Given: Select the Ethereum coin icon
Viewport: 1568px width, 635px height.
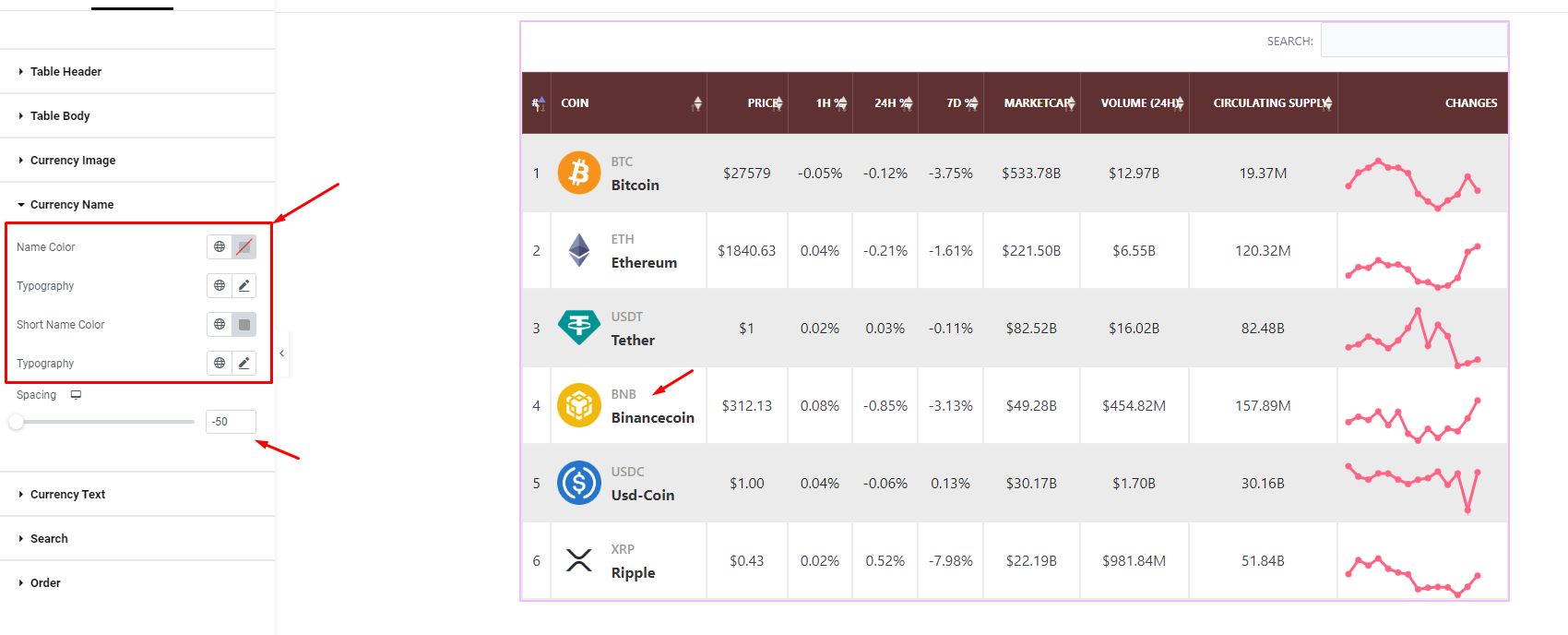Looking at the screenshot, I should [x=578, y=250].
